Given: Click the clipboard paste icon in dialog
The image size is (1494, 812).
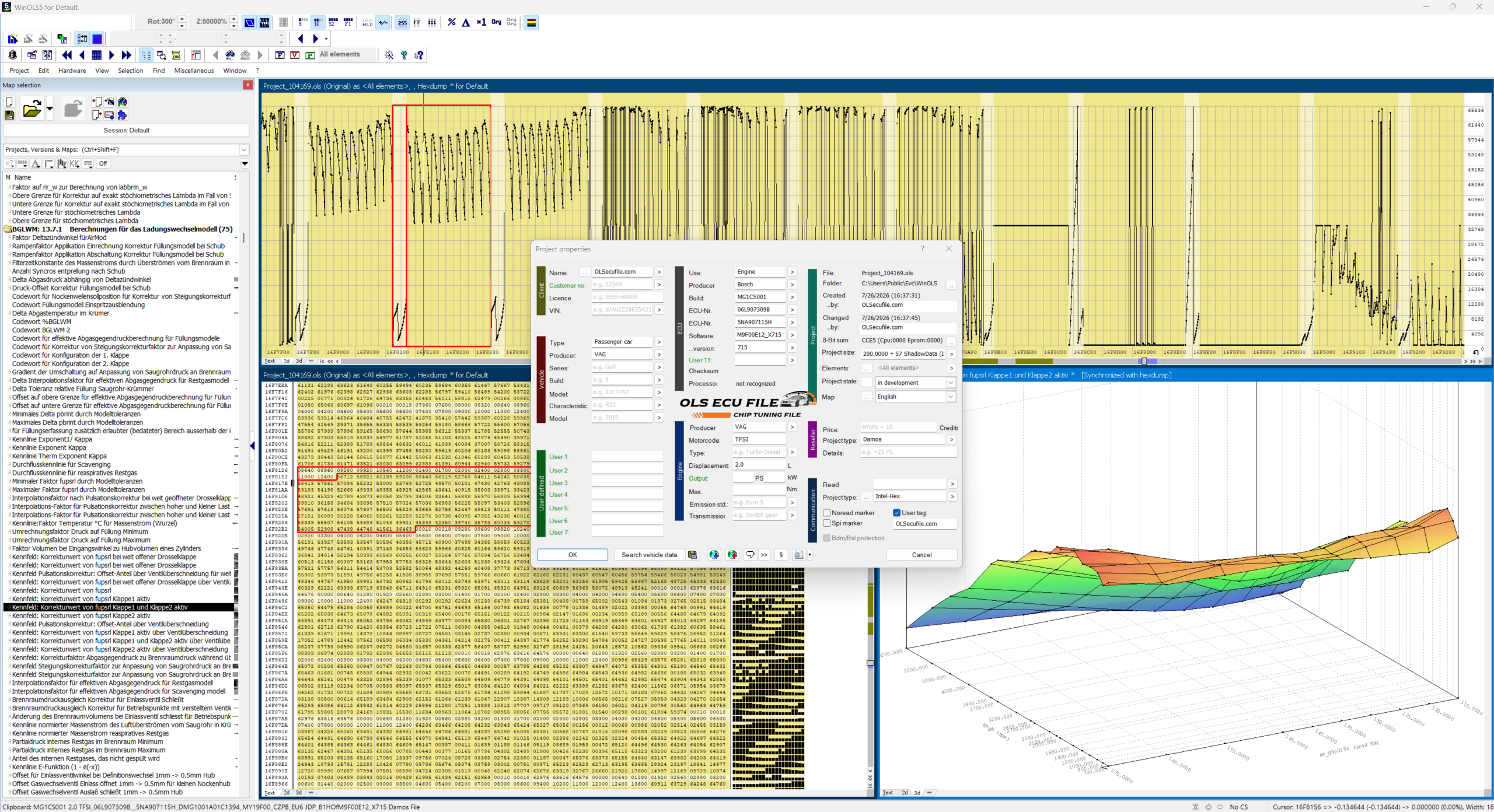Looking at the screenshot, I should click(692, 555).
